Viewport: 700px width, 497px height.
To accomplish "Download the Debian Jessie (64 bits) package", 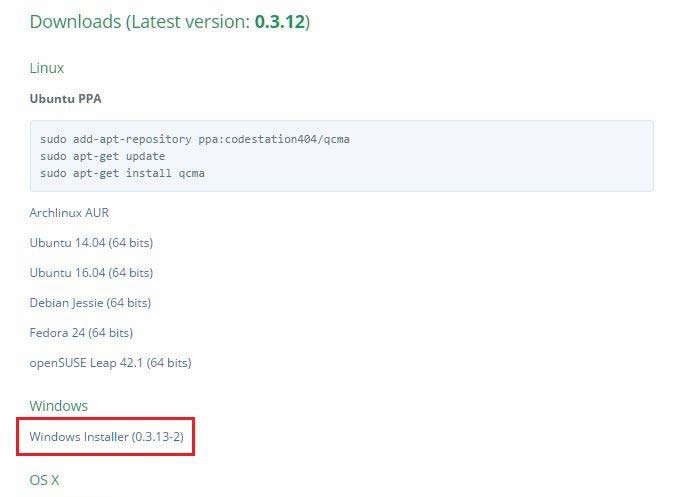I will coord(90,303).
